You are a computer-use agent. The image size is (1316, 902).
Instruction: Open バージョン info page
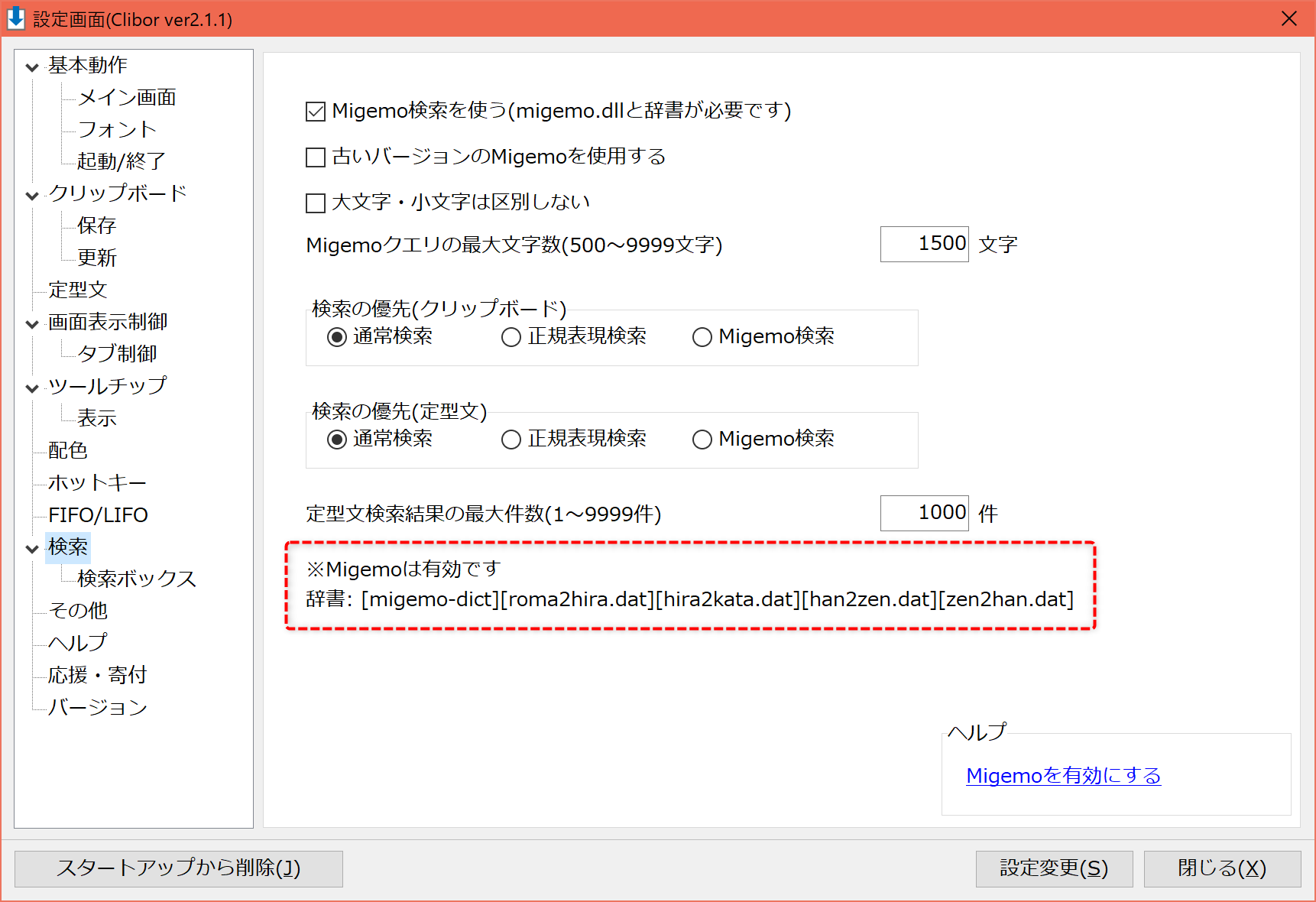(x=98, y=707)
